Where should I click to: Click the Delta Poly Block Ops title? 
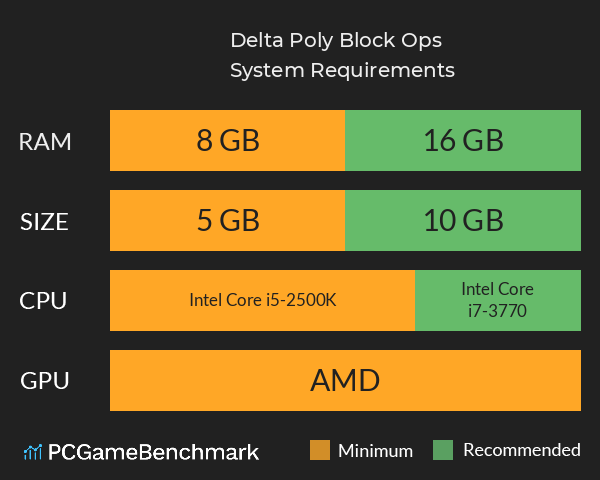(x=335, y=41)
